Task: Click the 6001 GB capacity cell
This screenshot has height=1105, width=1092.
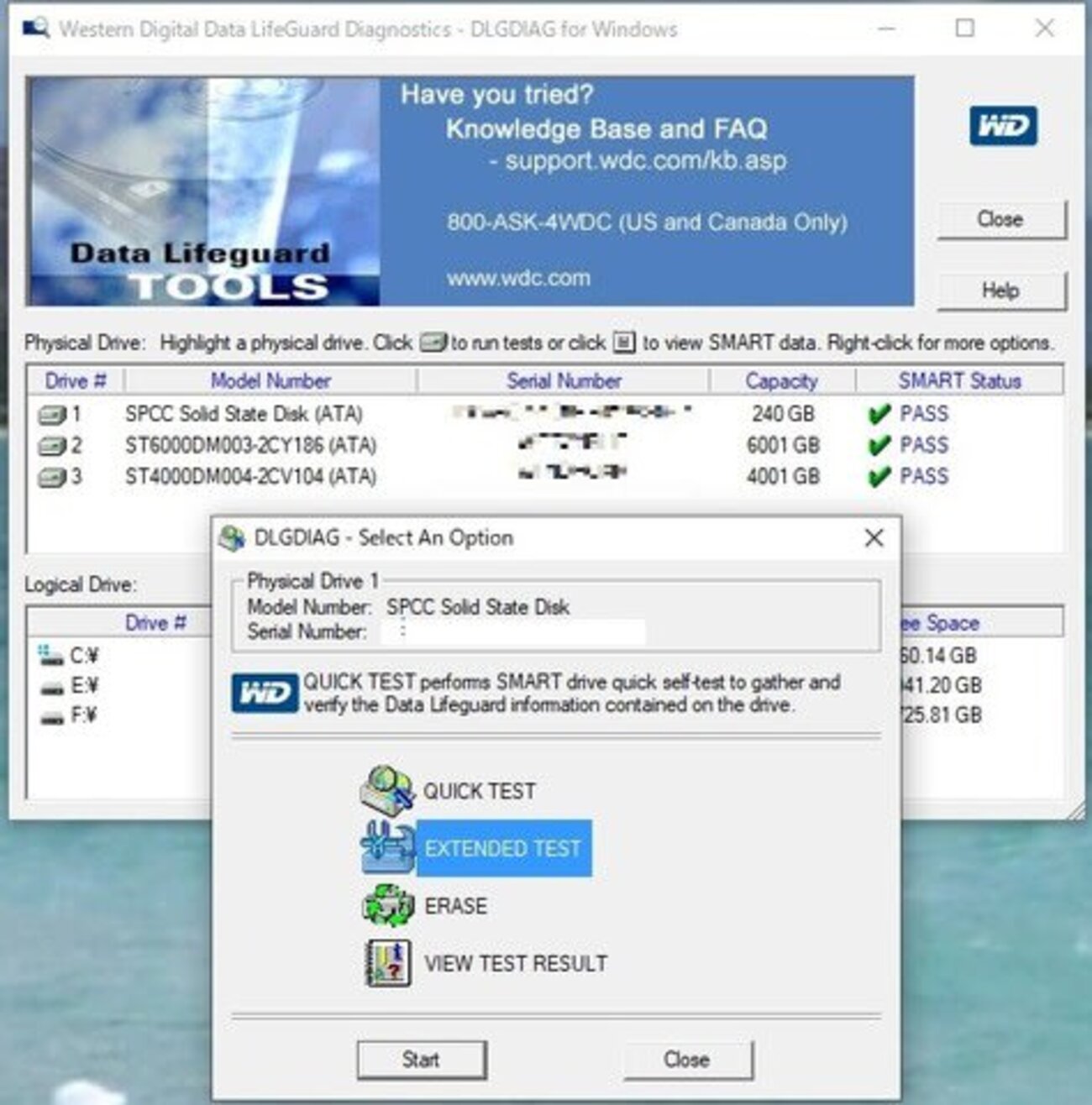Action: (x=782, y=445)
